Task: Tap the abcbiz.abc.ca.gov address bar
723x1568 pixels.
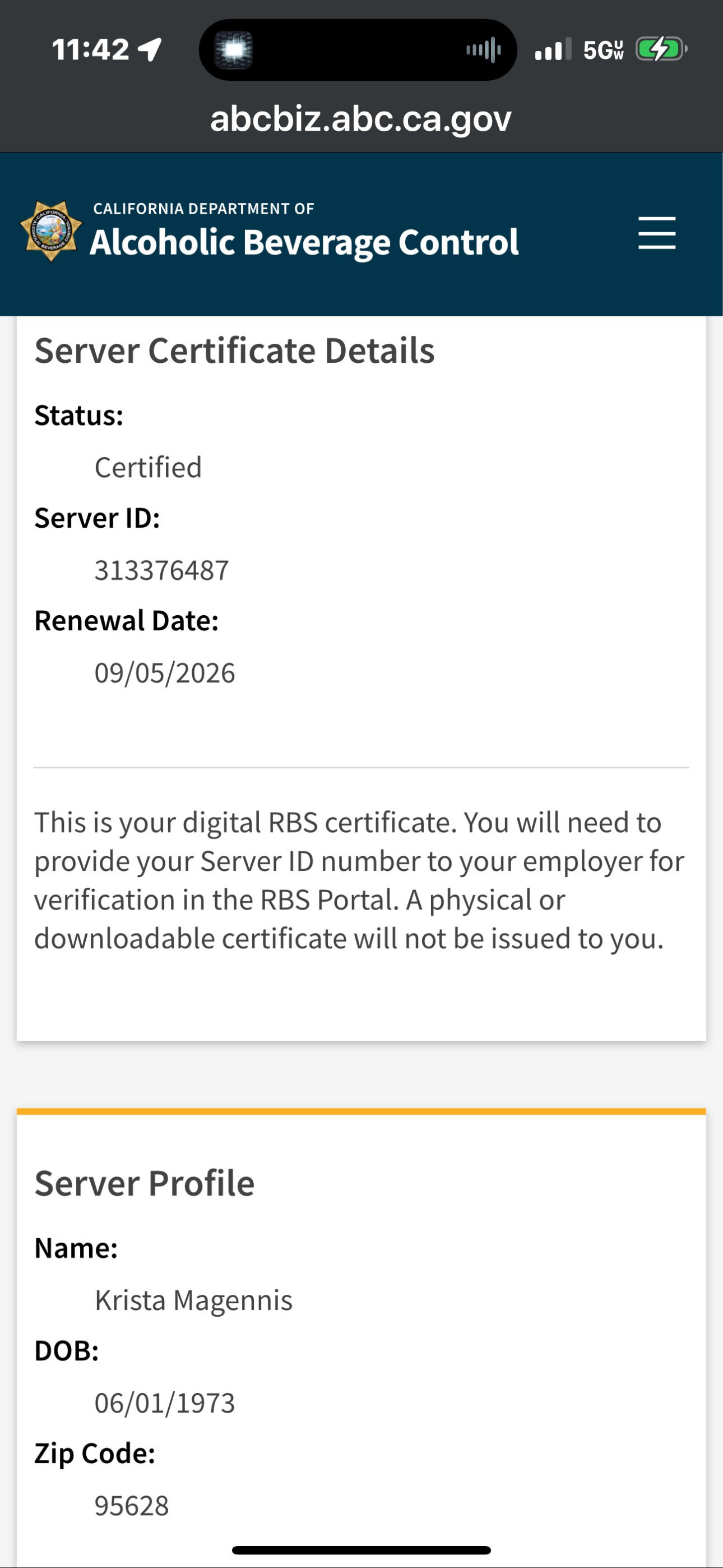Action: [x=361, y=118]
